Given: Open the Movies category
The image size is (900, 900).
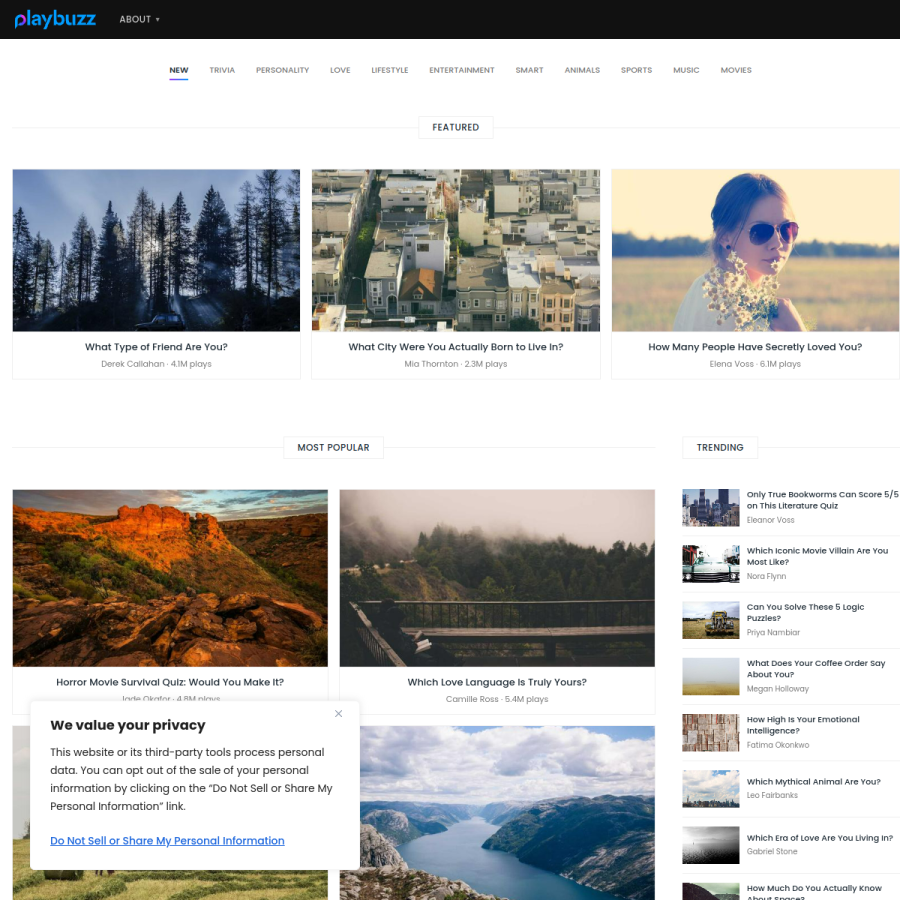Looking at the screenshot, I should click(x=736, y=70).
